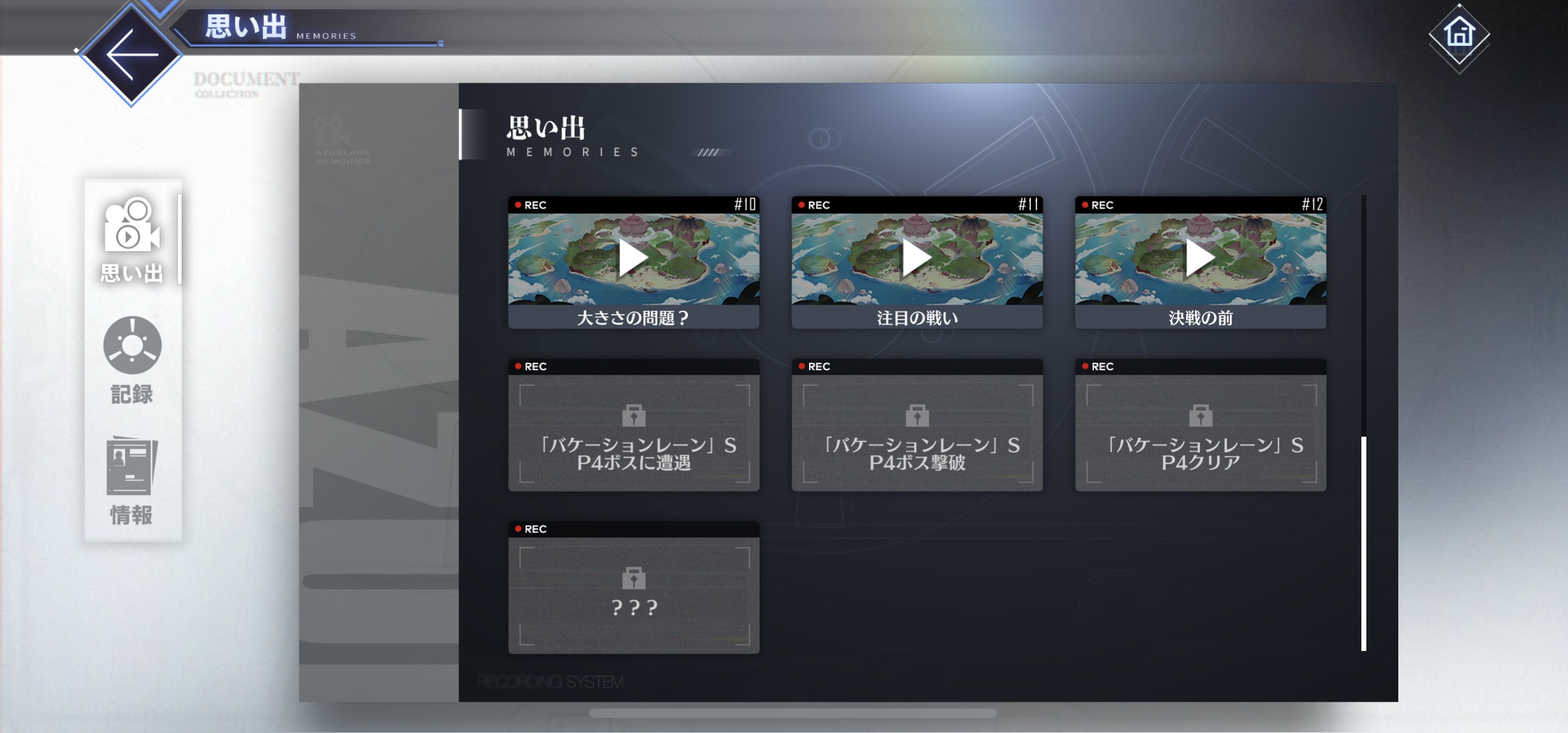Image resolution: width=1568 pixels, height=733 pixels.
Task: Click the back arrow diamond button
Action: [x=132, y=55]
